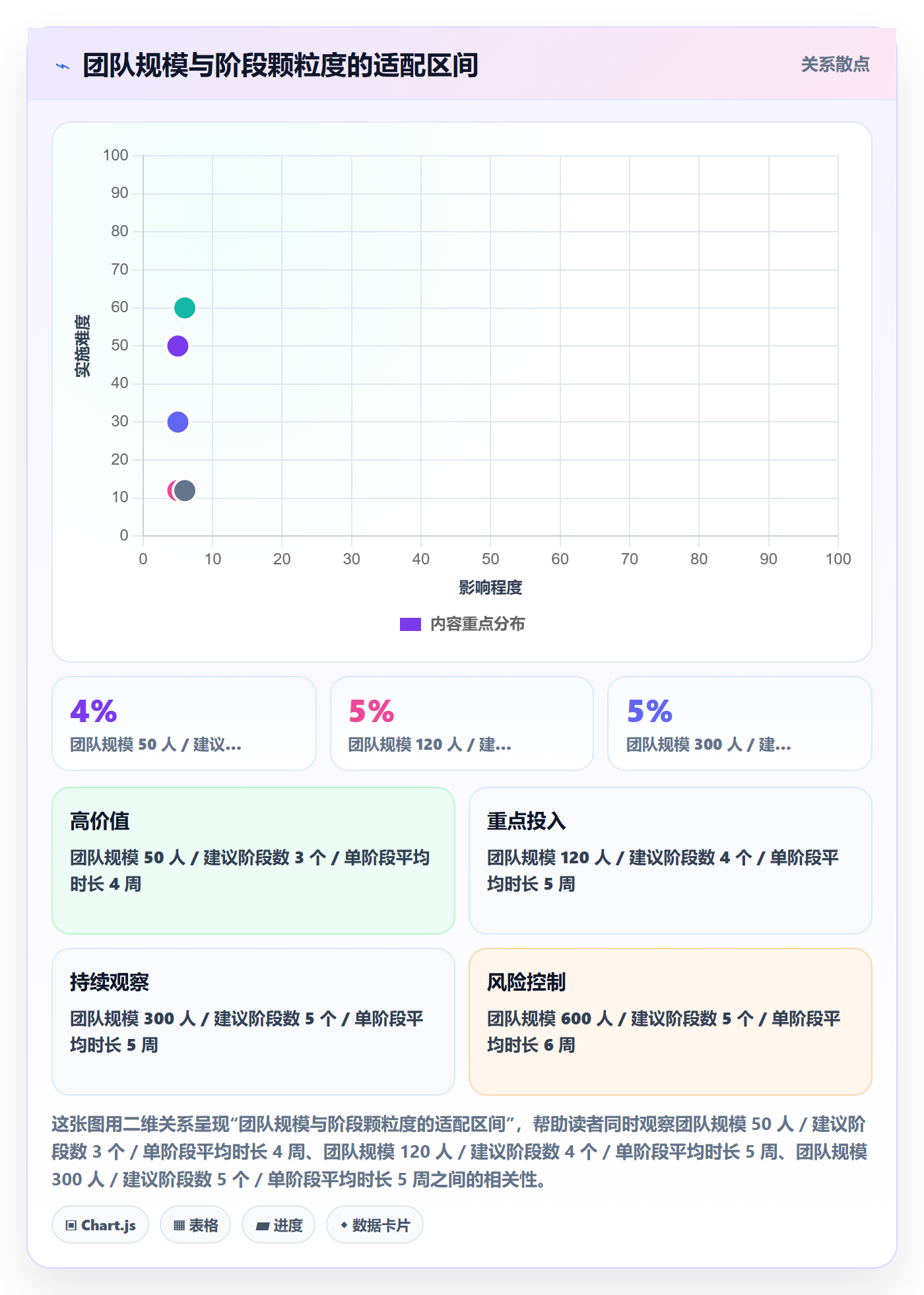Click the 数据卡片 tag
This screenshot has height=1295, width=924.
pyautogui.click(x=375, y=1225)
